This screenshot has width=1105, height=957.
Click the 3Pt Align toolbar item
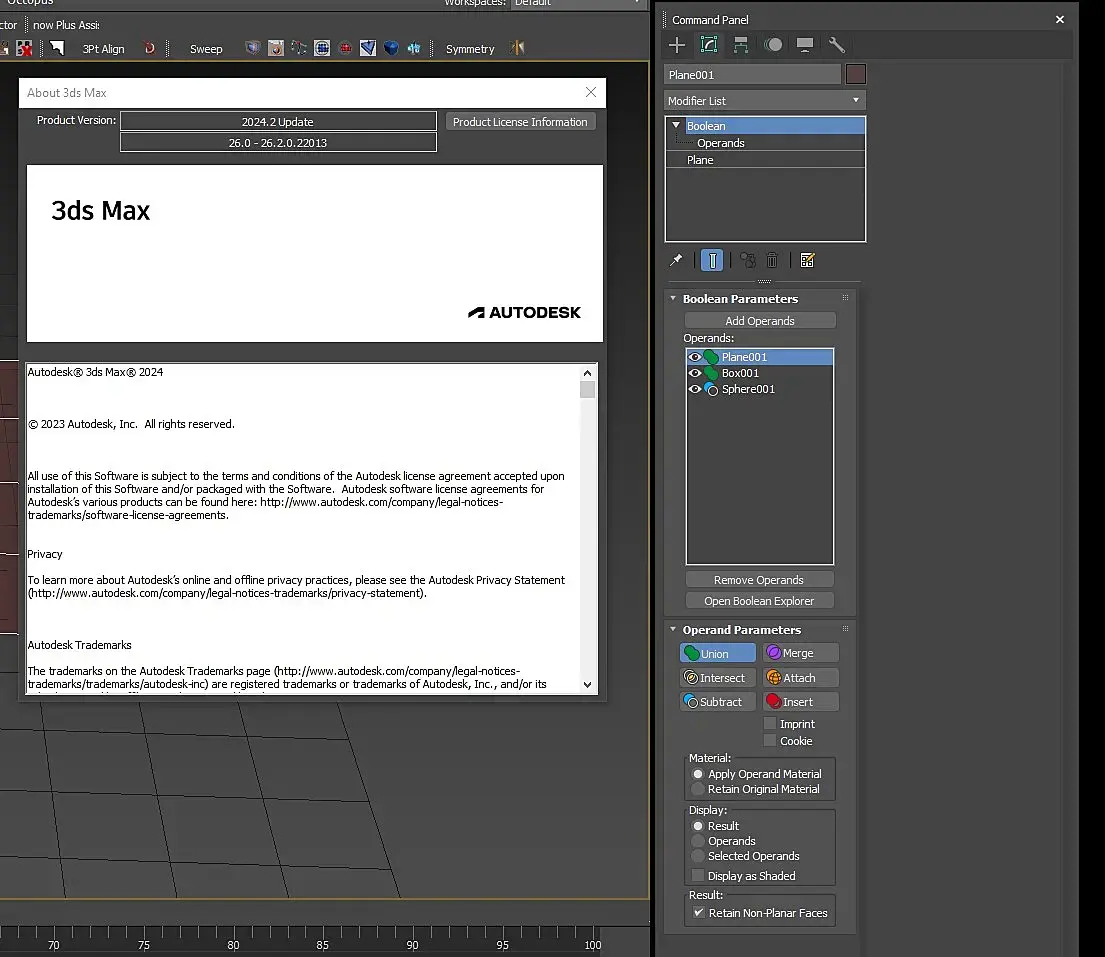coord(103,49)
